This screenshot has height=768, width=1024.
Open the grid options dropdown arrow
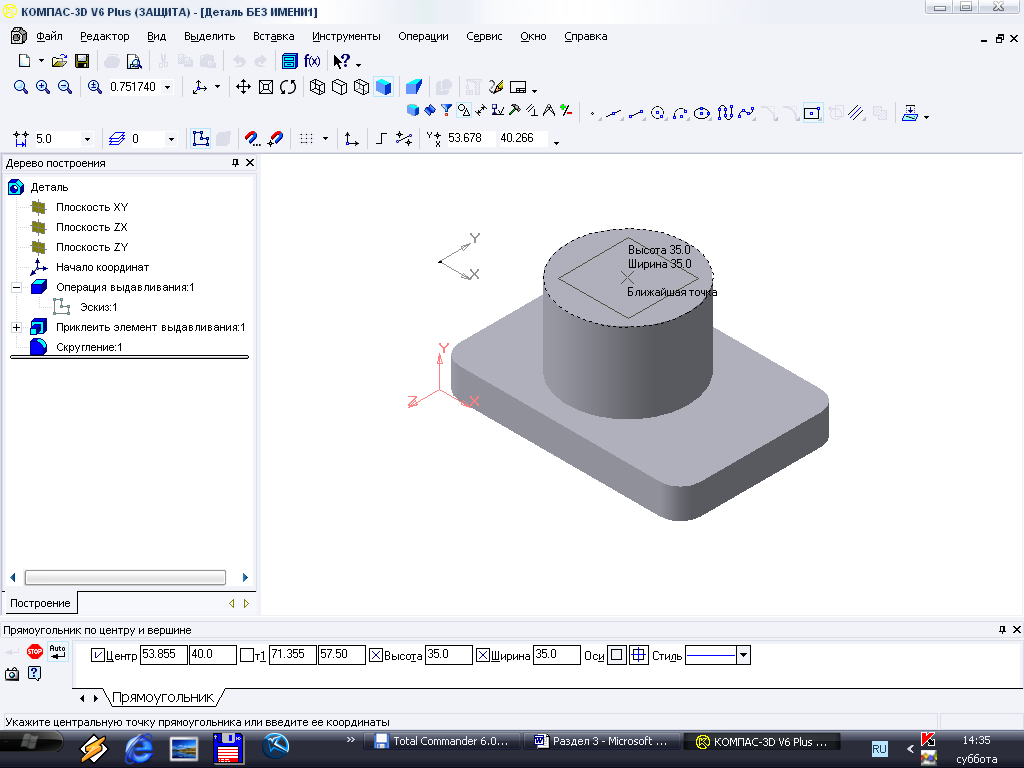325,138
